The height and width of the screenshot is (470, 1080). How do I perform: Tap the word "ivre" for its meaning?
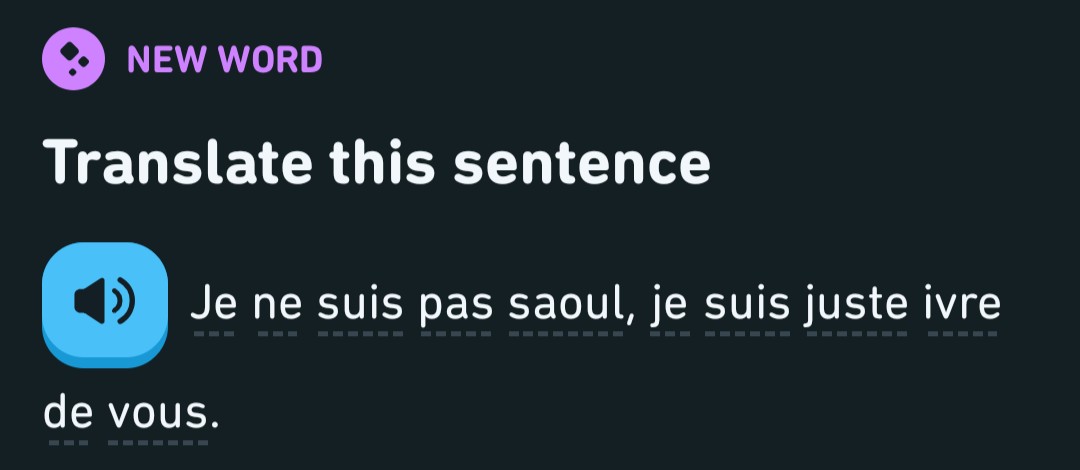[963, 302]
